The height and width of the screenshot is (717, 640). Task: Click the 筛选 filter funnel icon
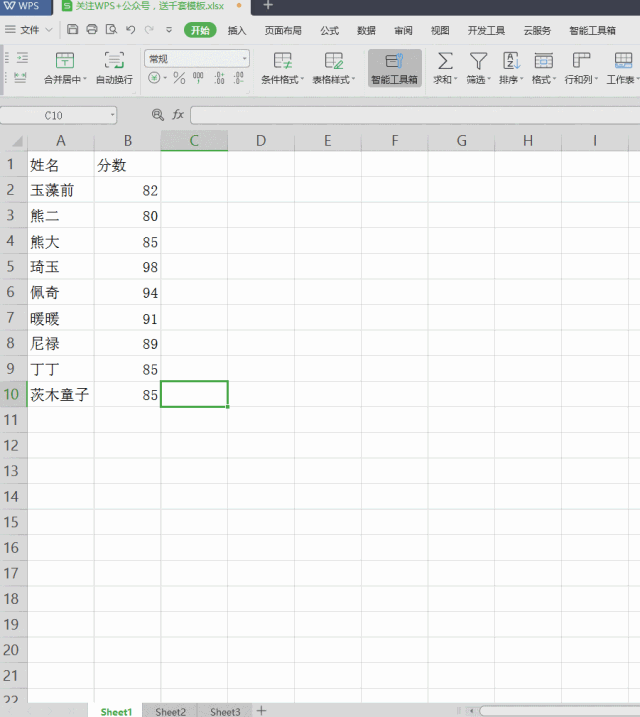click(479, 61)
